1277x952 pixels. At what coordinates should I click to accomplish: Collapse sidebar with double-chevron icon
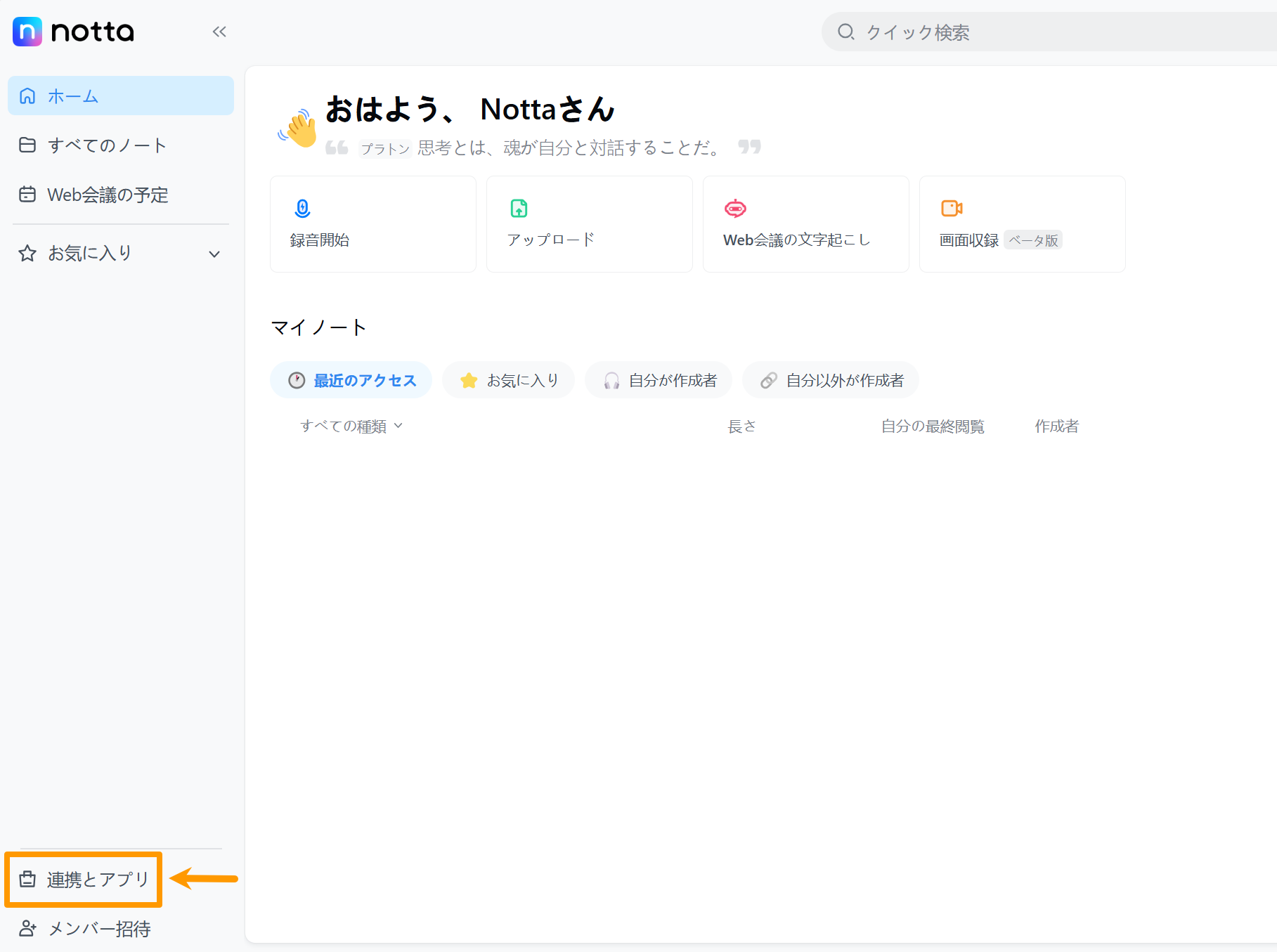(219, 32)
